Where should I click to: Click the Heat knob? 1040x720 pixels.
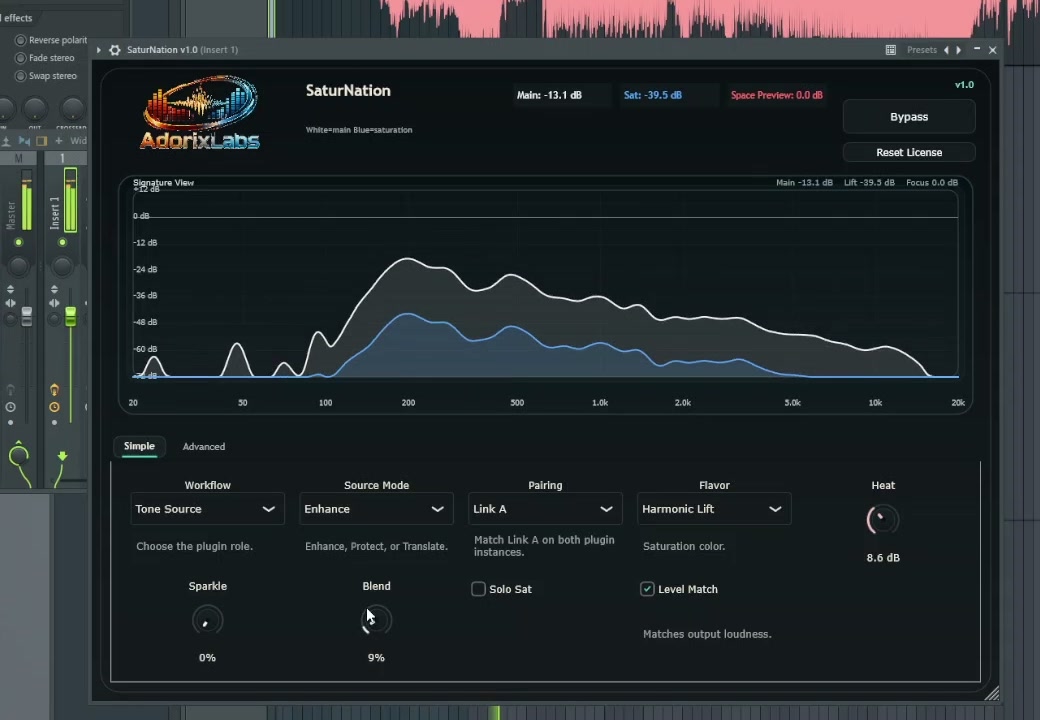point(883,520)
